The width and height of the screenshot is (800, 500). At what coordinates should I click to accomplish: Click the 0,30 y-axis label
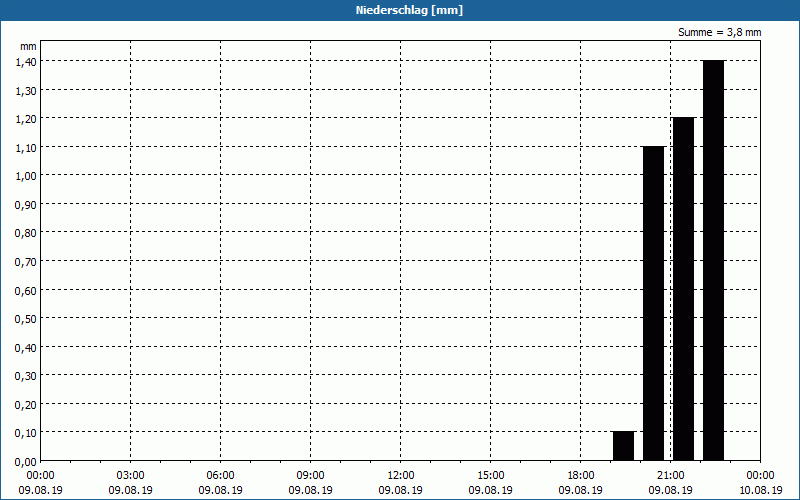[26, 376]
